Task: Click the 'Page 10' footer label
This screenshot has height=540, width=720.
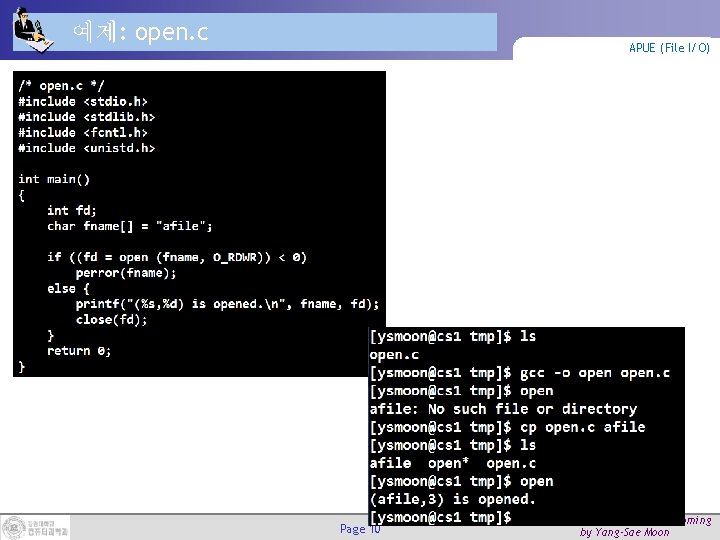Action: coord(360,529)
